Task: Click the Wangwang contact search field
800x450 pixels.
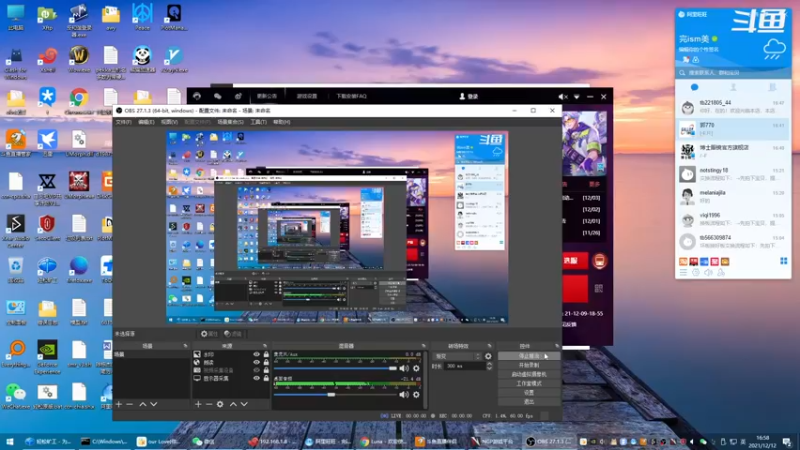Action: [x=733, y=72]
